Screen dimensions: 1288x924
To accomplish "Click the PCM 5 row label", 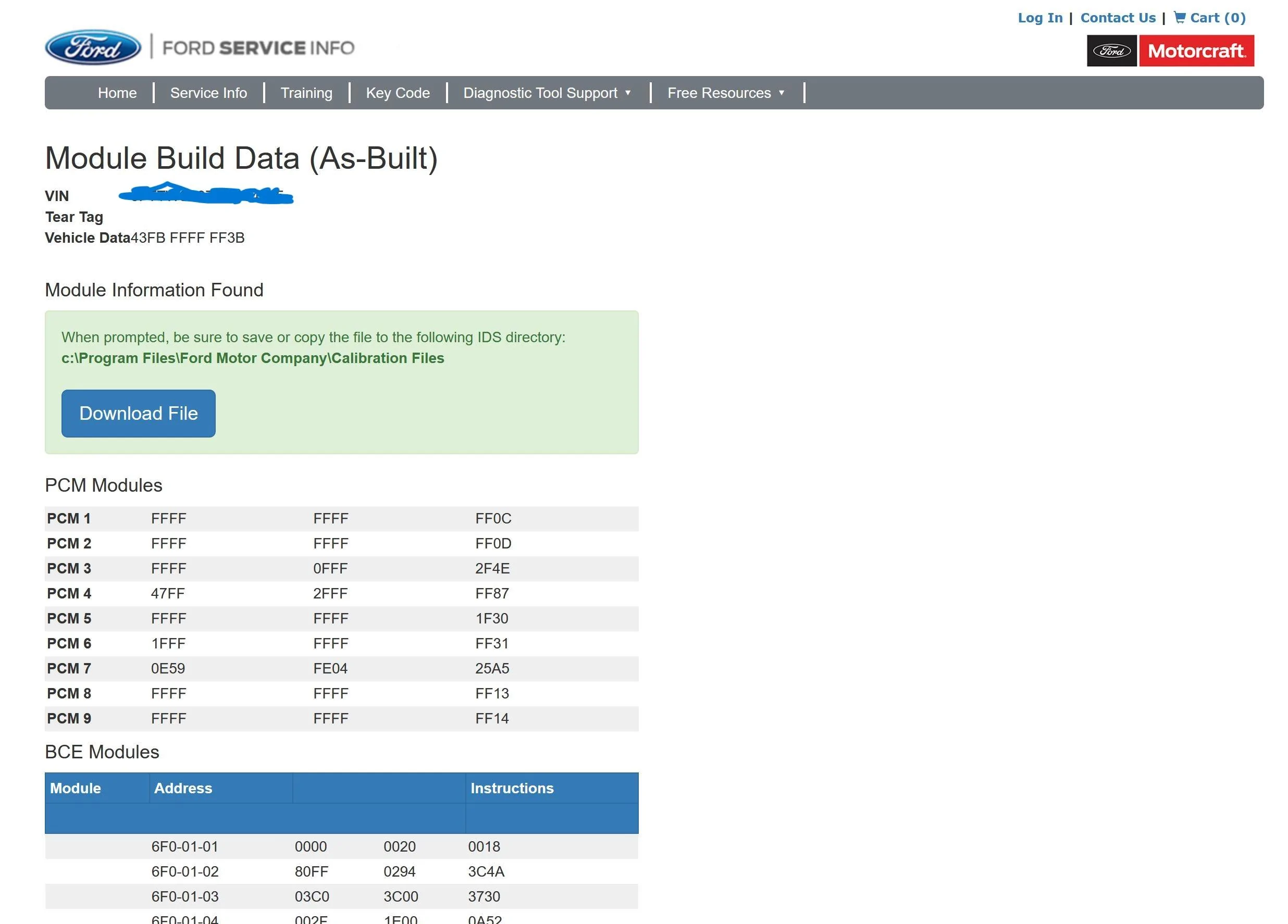I will 69,618.
